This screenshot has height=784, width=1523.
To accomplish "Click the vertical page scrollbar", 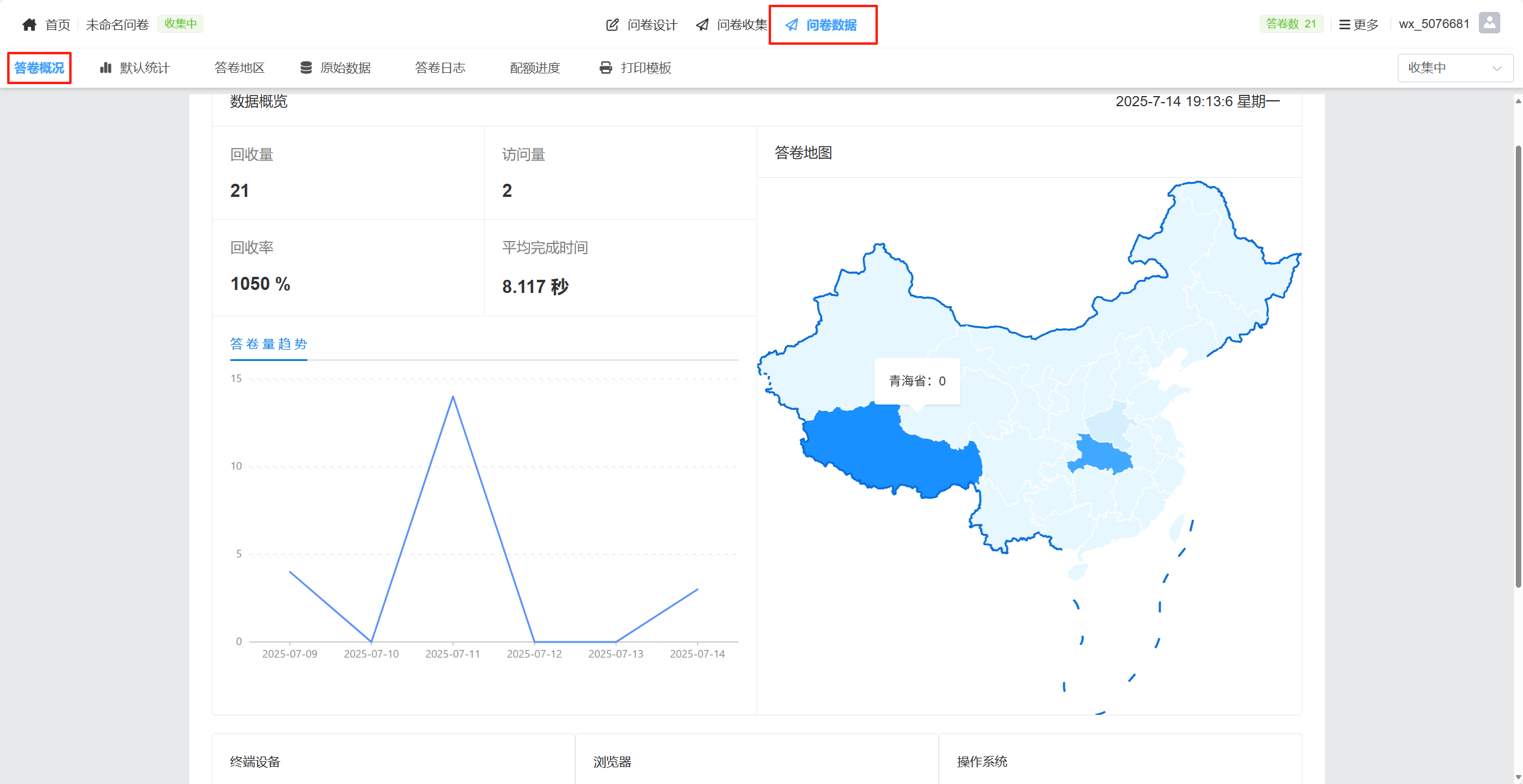I will click(1518, 366).
